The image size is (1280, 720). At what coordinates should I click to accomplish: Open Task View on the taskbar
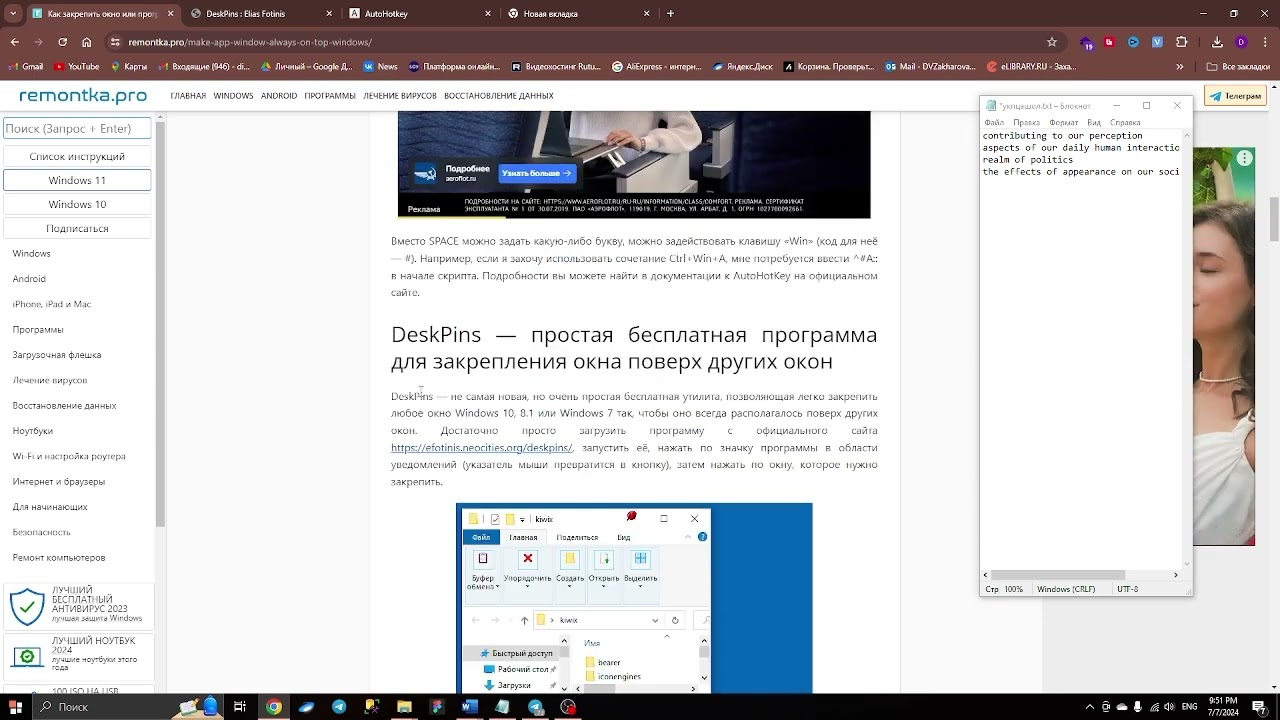pyautogui.click(x=240, y=707)
